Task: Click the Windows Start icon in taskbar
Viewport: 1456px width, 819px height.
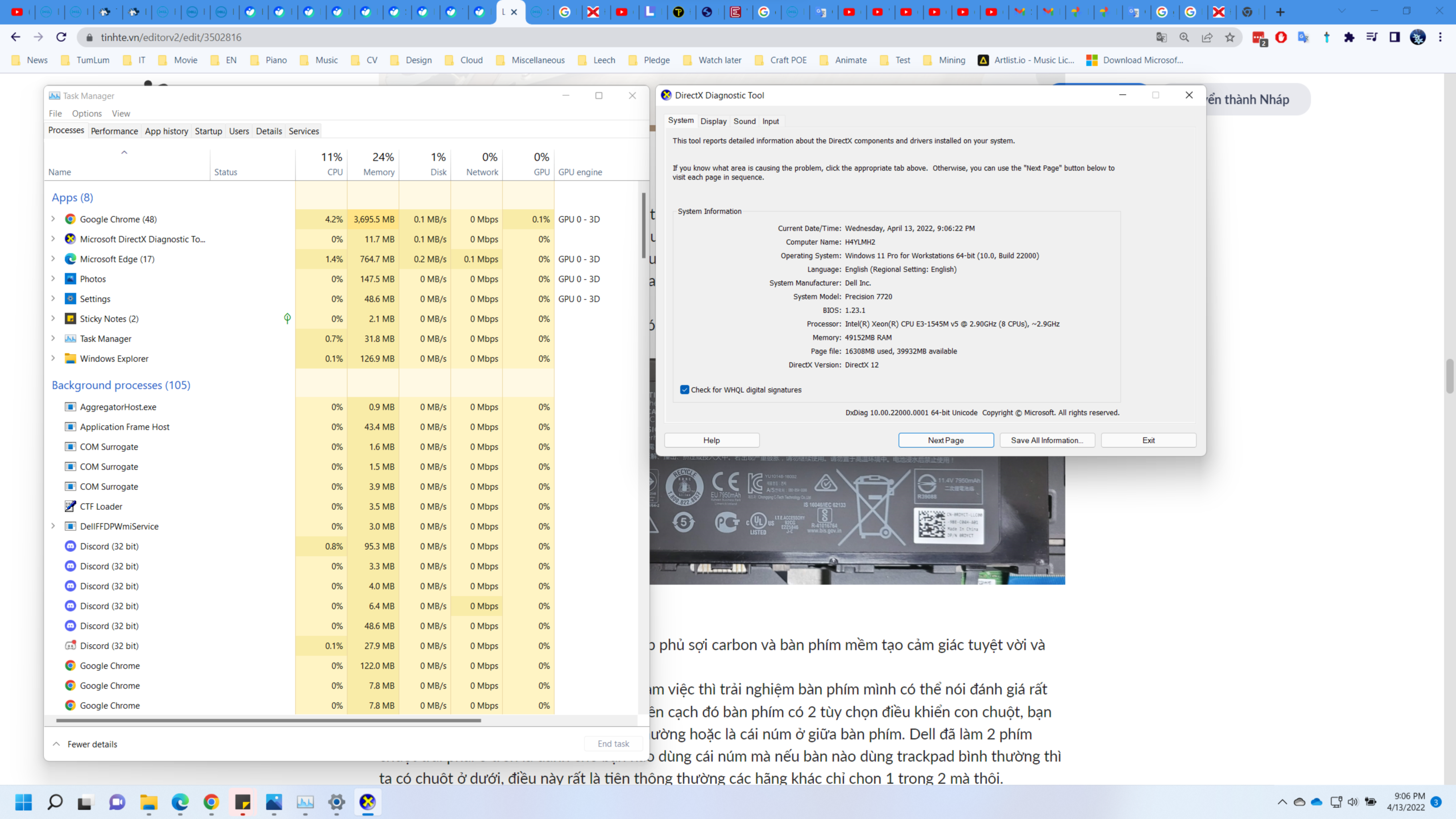Action: [23, 801]
